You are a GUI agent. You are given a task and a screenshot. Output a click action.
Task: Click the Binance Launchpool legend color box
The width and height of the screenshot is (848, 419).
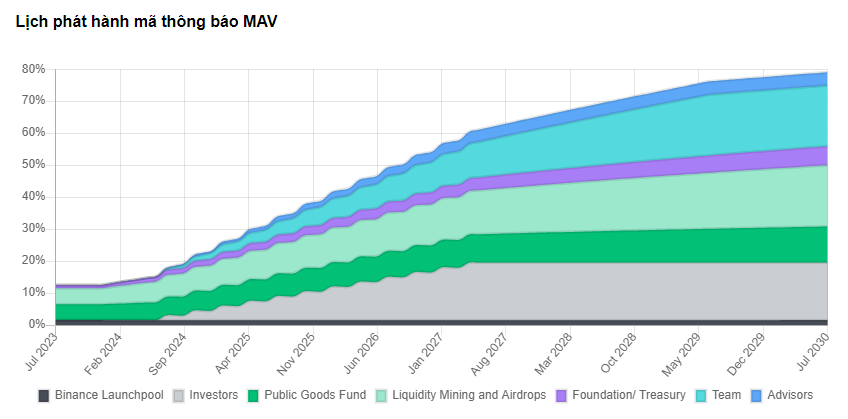click(x=44, y=396)
